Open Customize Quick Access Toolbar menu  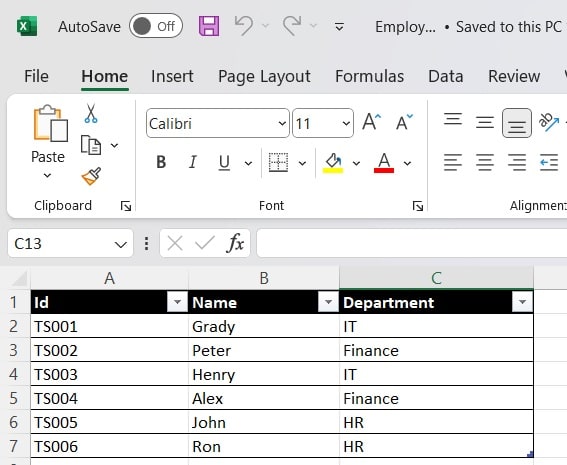[x=339, y=26]
